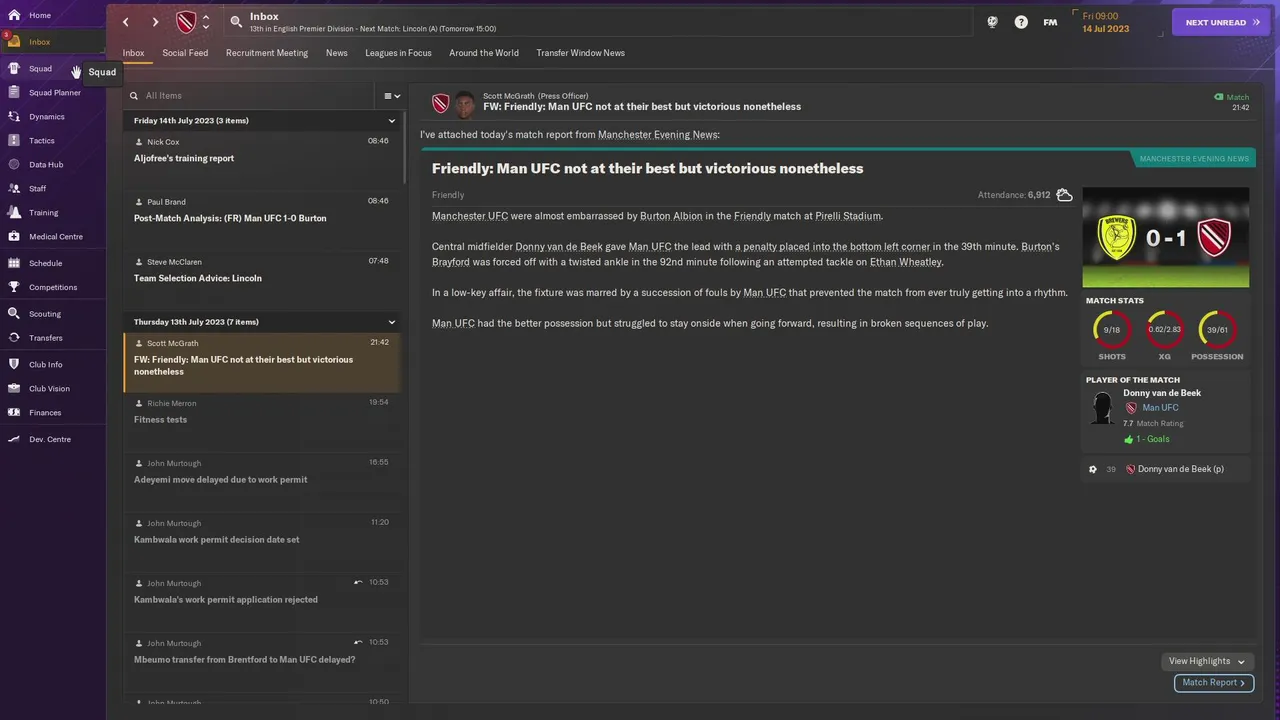This screenshot has height=720, width=1280.
Task: Switch to Transfer Window News tab
Action: click(x=580, y=53)
